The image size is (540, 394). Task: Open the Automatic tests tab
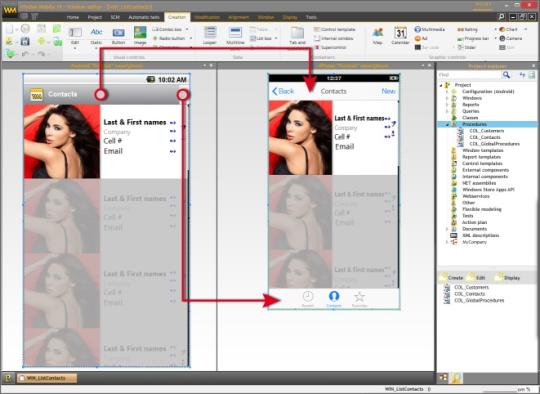coord(144,17)
